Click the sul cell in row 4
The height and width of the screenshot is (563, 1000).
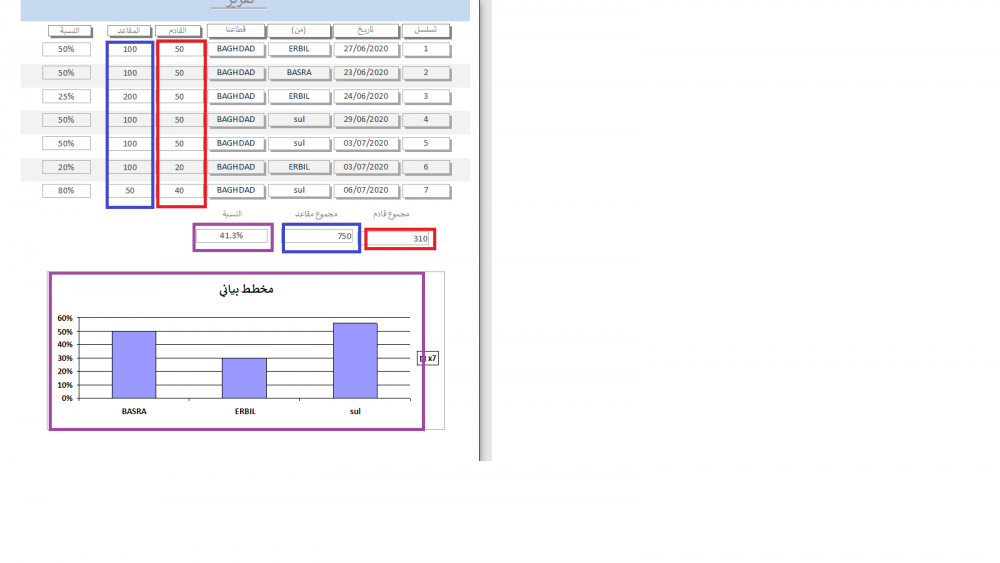299,120
